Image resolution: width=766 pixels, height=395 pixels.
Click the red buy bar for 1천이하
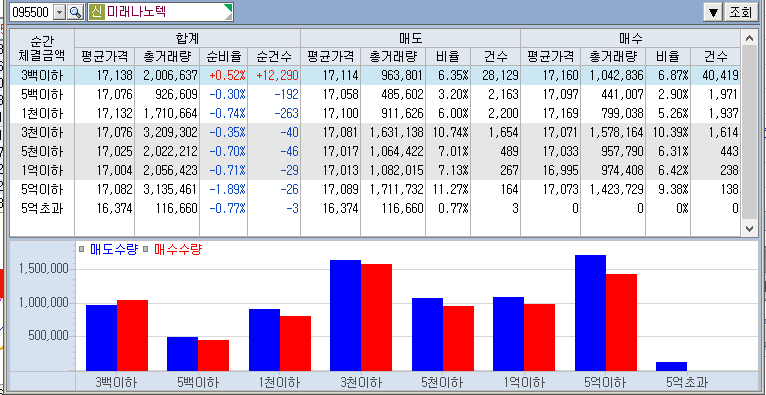coord(296,344)
